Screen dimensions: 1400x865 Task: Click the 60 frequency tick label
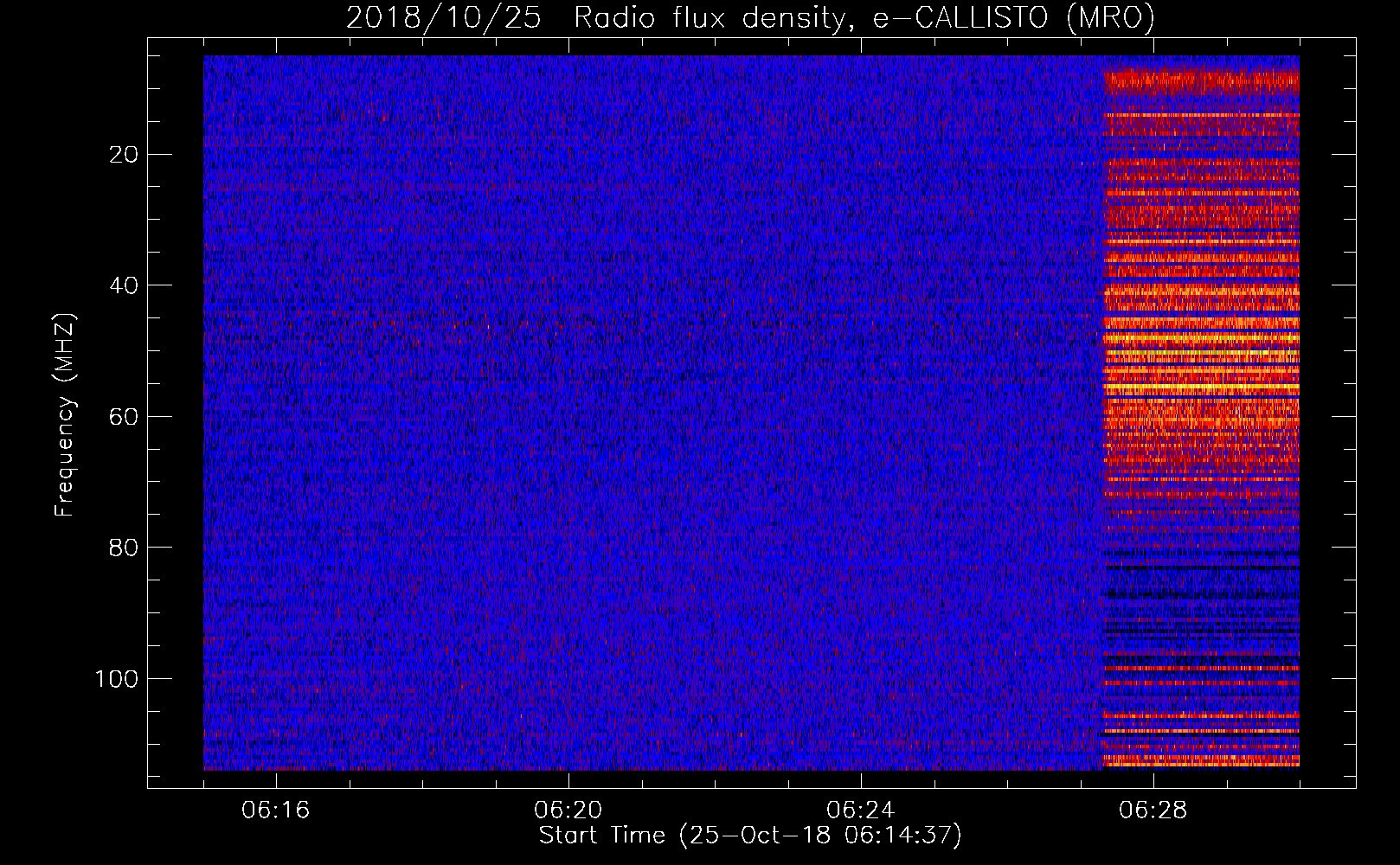(125, 417)
